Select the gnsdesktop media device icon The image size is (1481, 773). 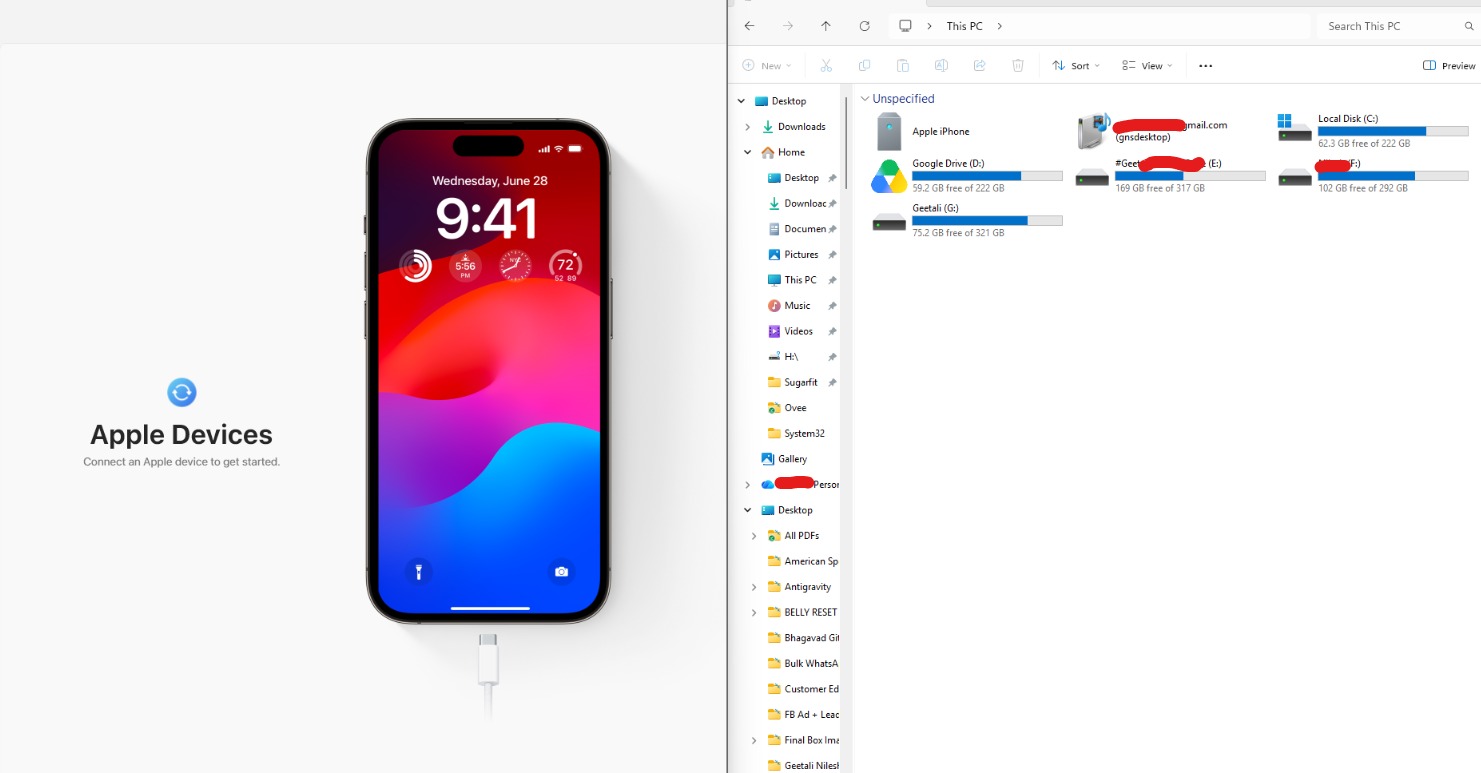pyautogui.click(x=1094, y=131)
